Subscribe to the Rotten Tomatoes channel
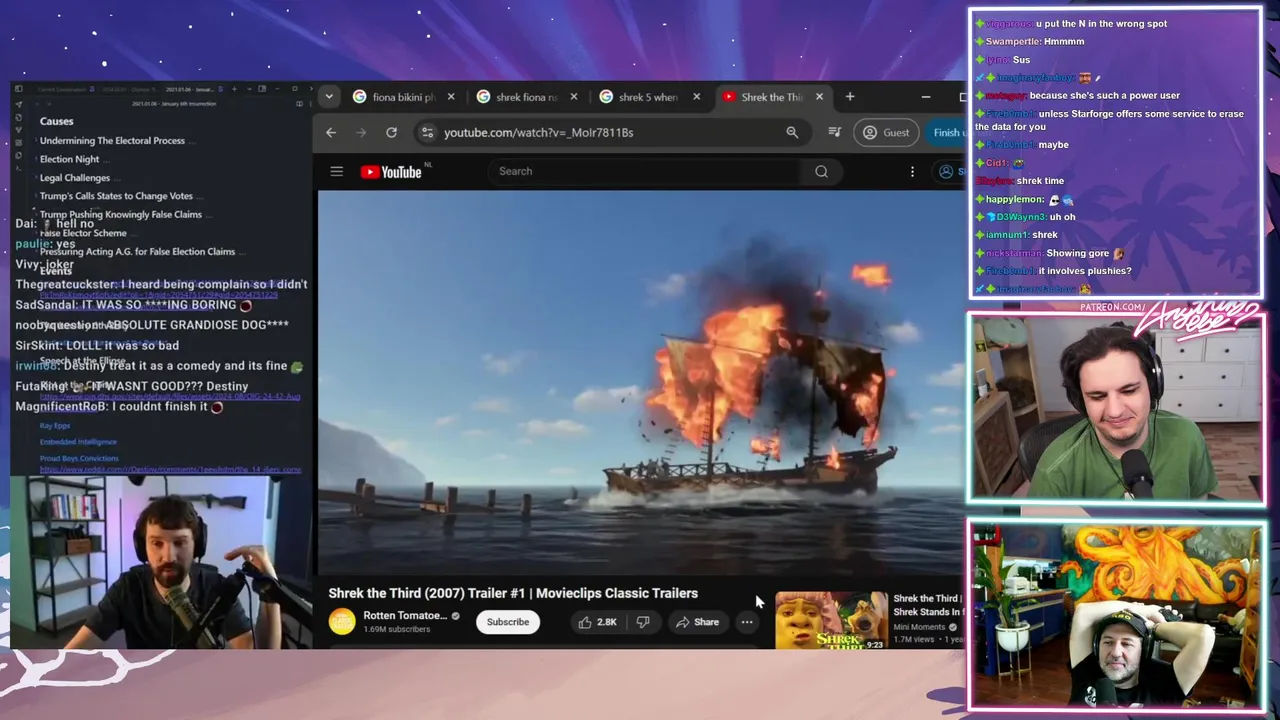 [x=508, y=622]
